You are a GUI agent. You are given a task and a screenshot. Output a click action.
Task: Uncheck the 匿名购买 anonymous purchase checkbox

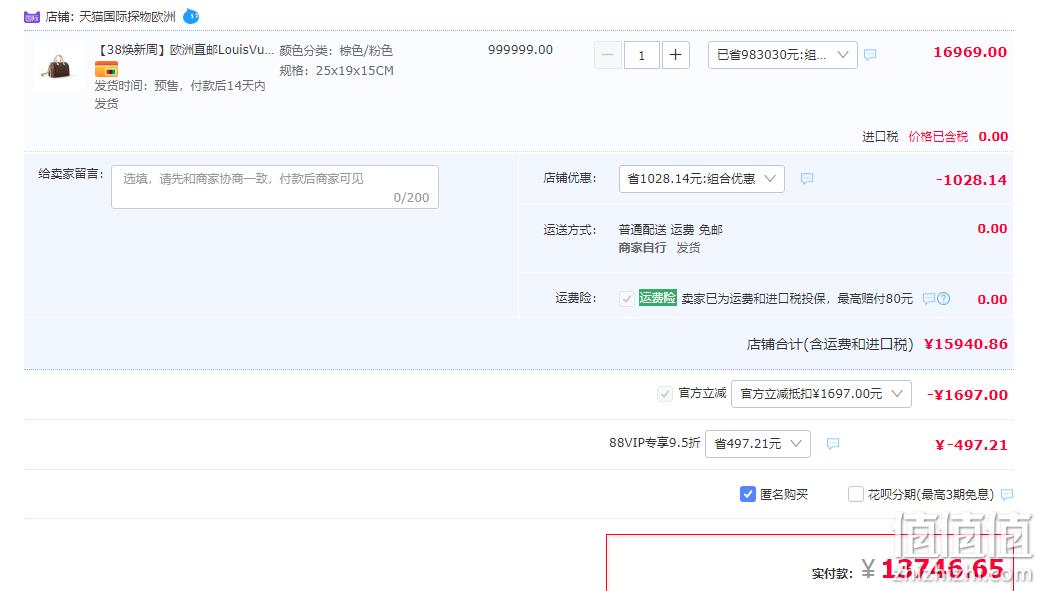coord(748,494)
